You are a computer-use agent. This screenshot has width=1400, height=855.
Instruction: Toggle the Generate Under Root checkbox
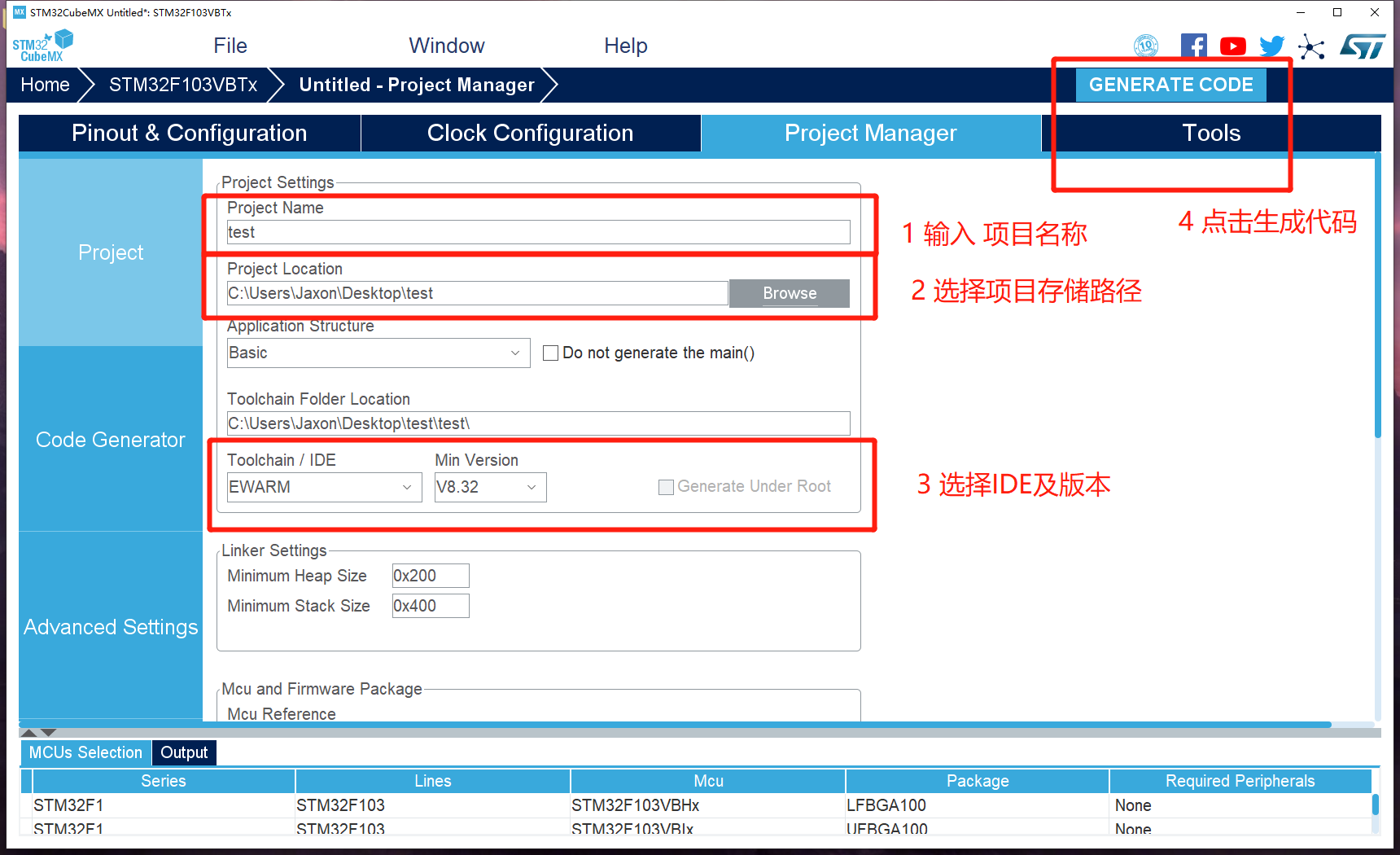[666, 487]
